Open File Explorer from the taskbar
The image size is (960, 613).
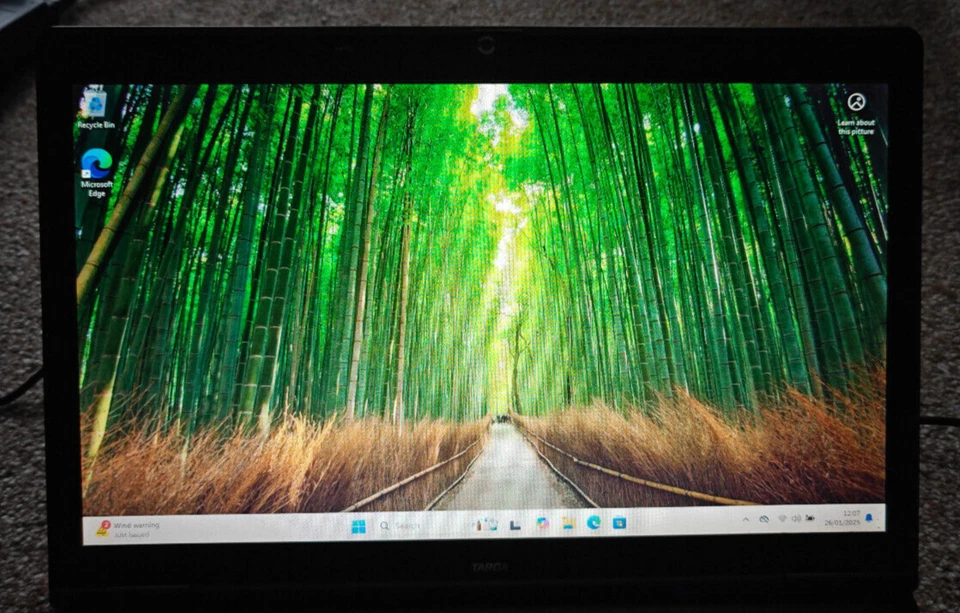(569, 524)
